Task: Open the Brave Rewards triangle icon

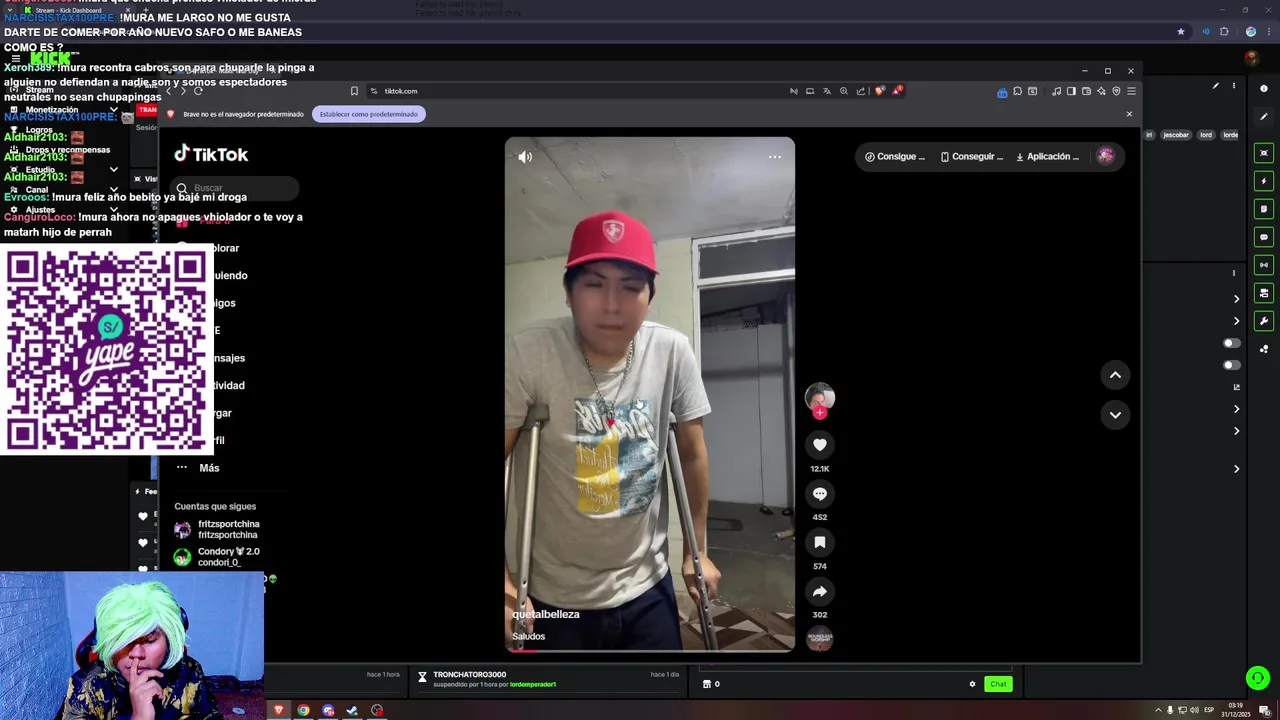Action: pyautogui.click(x=898, y=91)
